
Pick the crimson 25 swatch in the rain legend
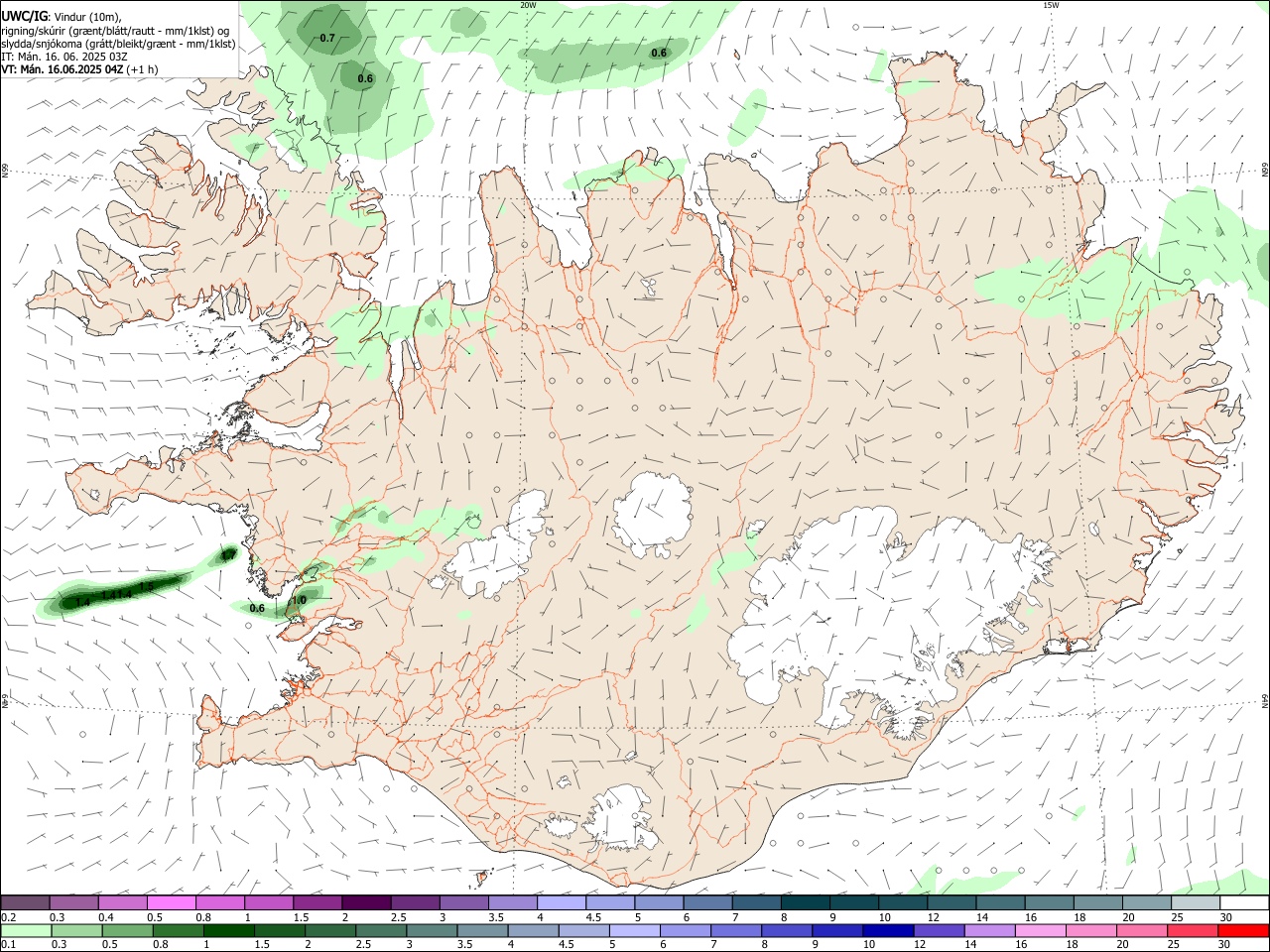click(x=1193, y=931)
